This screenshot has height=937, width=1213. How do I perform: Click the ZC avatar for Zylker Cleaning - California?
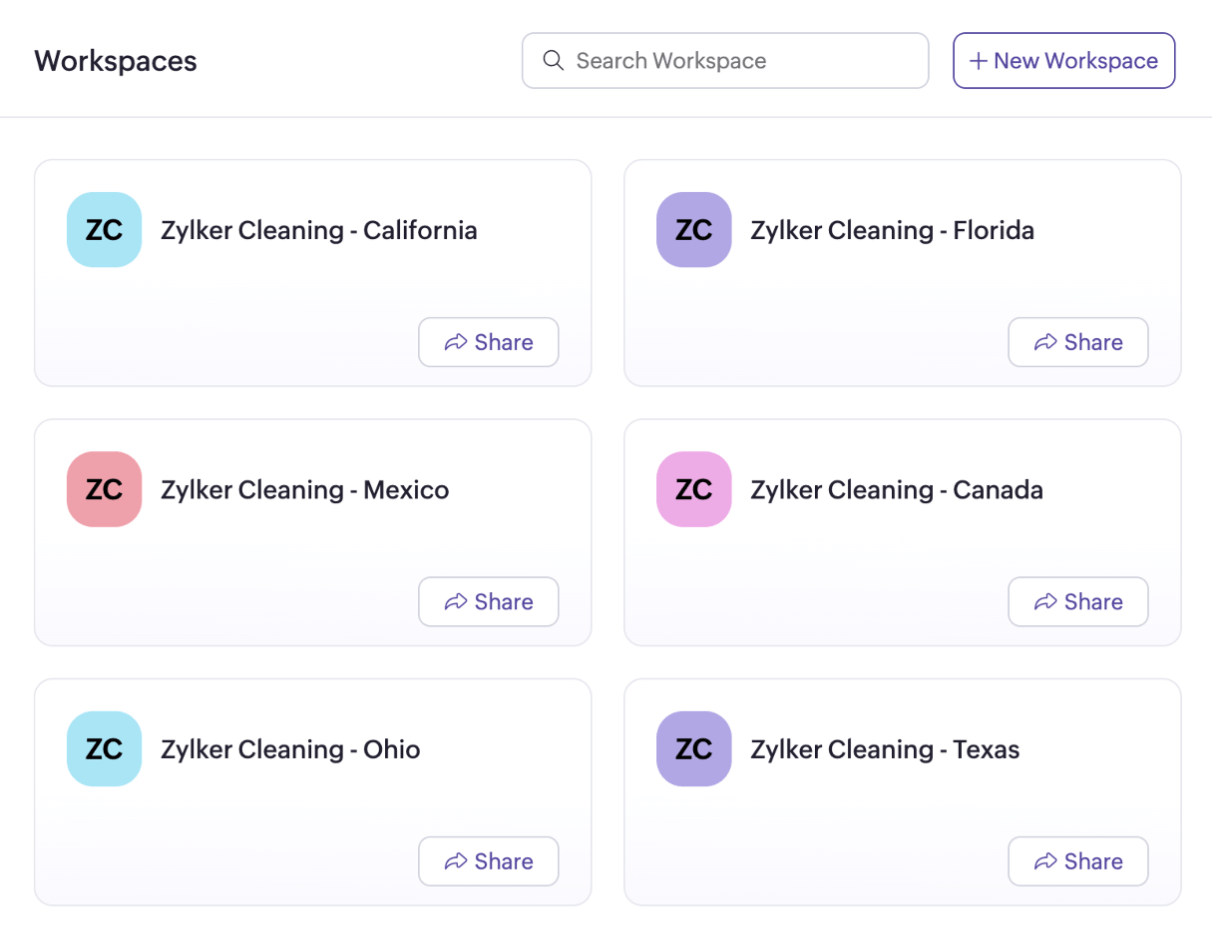[104, 229]
